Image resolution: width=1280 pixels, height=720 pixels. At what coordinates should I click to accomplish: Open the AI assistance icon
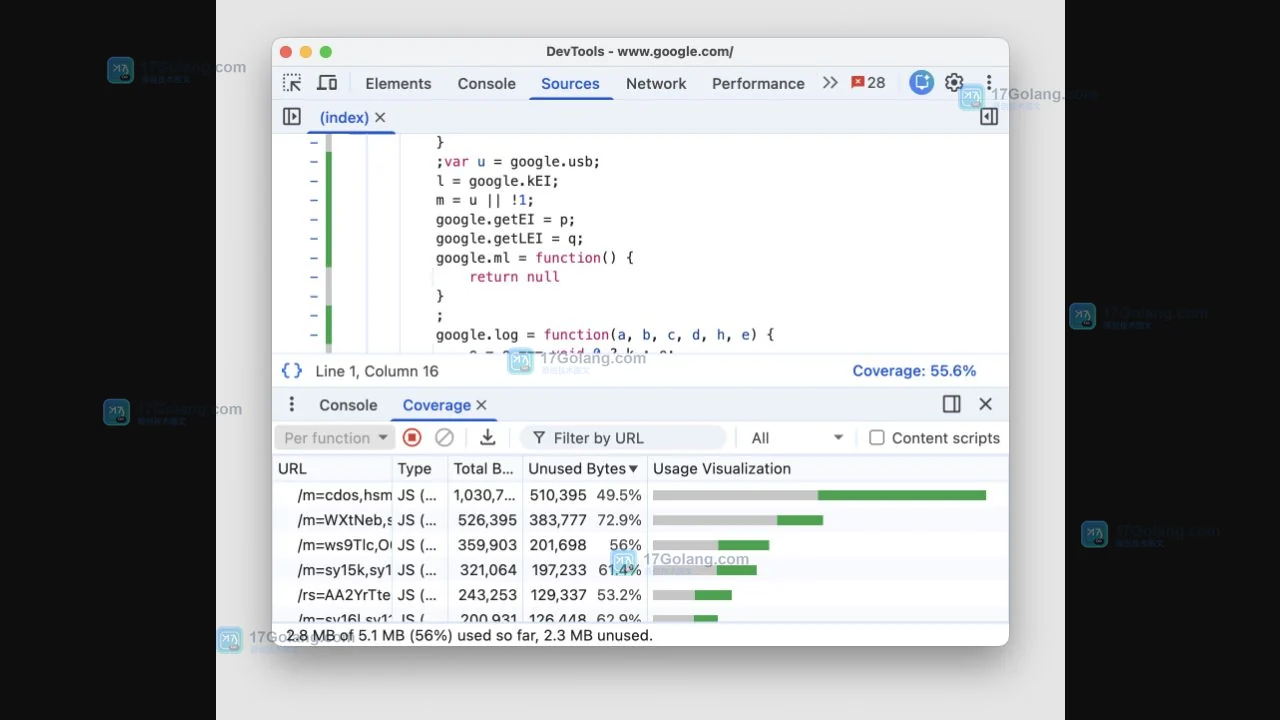click(x=921, y=83)
